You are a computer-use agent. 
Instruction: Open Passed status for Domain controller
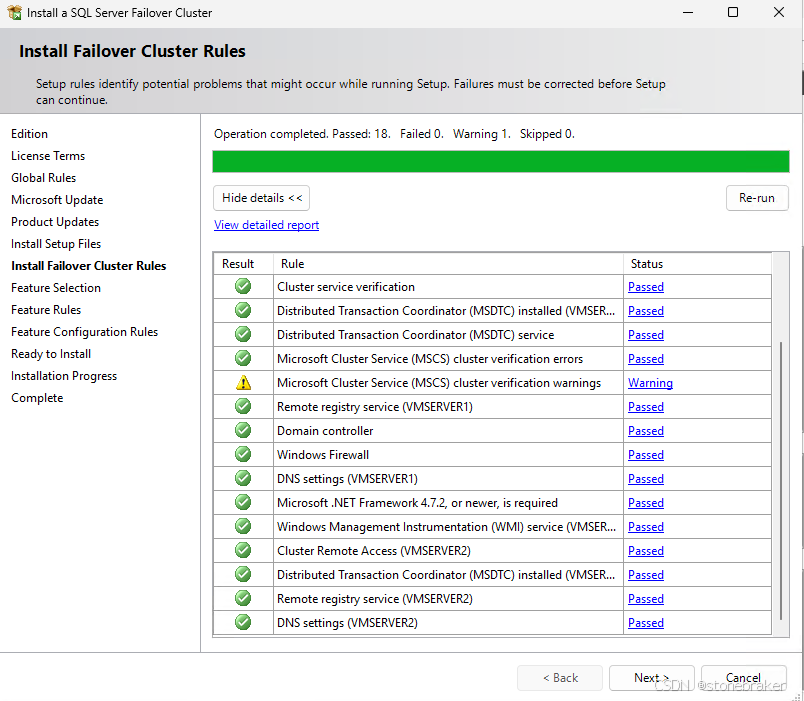point(646,431)
